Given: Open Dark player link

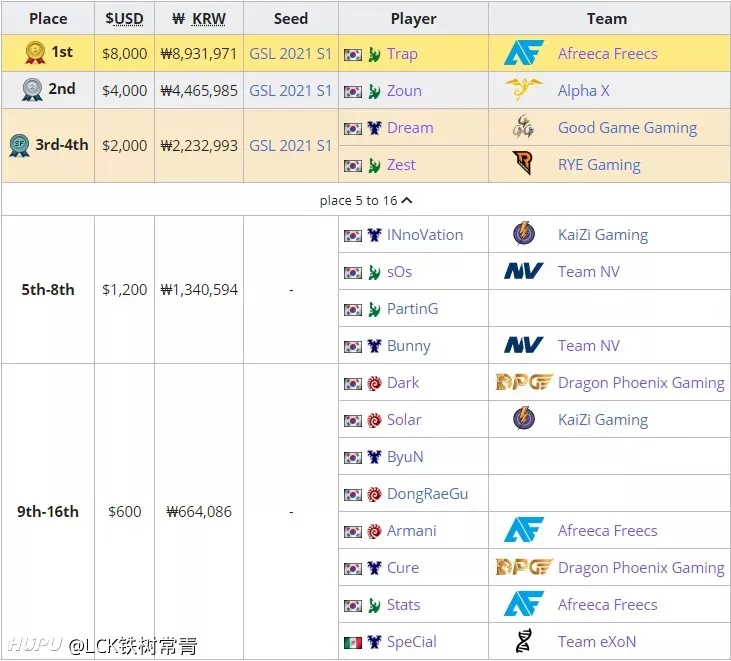Looking at the screenshot, I should point(403,383).
